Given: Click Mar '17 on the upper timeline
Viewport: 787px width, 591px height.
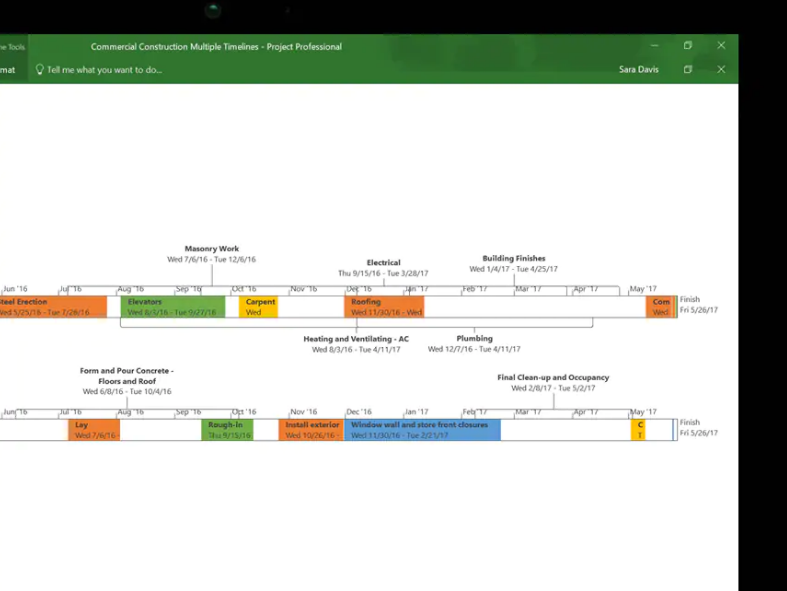Looking at the screenshot, I should click(529, 289).
